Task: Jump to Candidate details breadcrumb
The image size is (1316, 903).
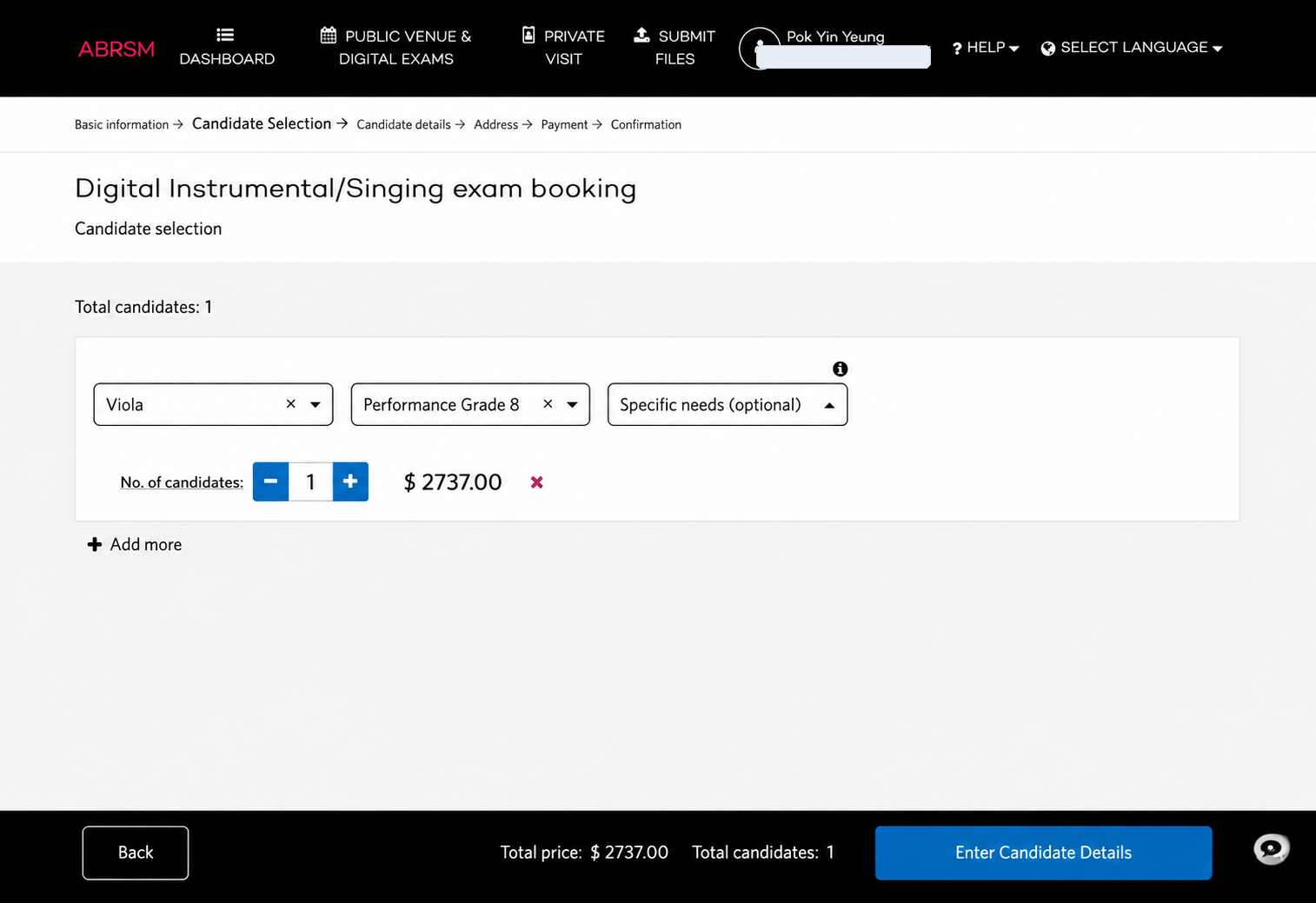Action: (x=403, y=125)
